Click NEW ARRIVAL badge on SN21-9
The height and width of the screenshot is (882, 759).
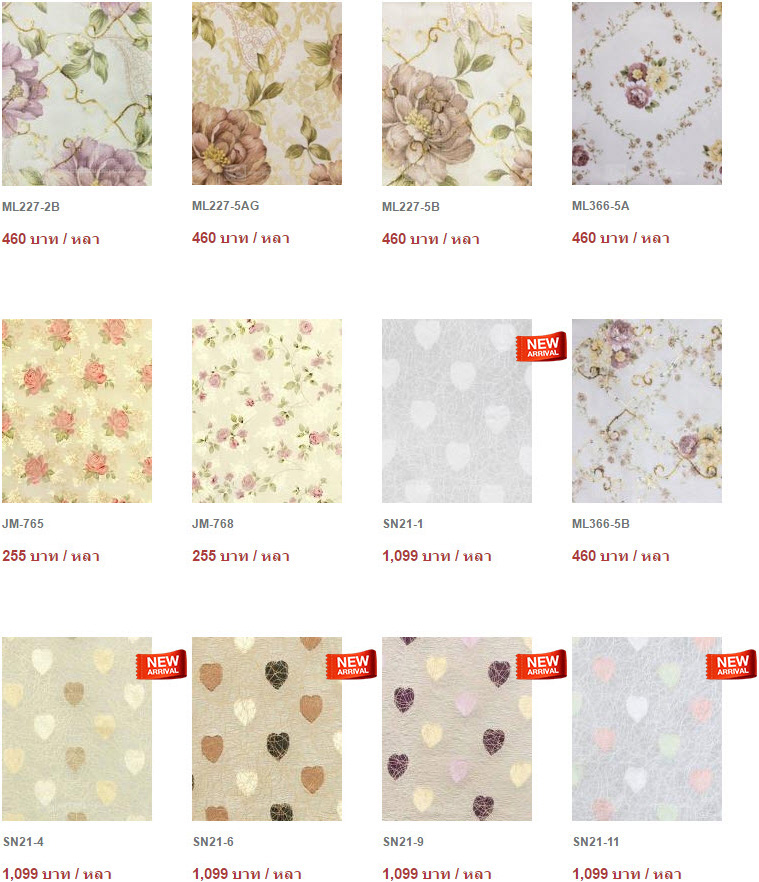click(x=541, y=664)
